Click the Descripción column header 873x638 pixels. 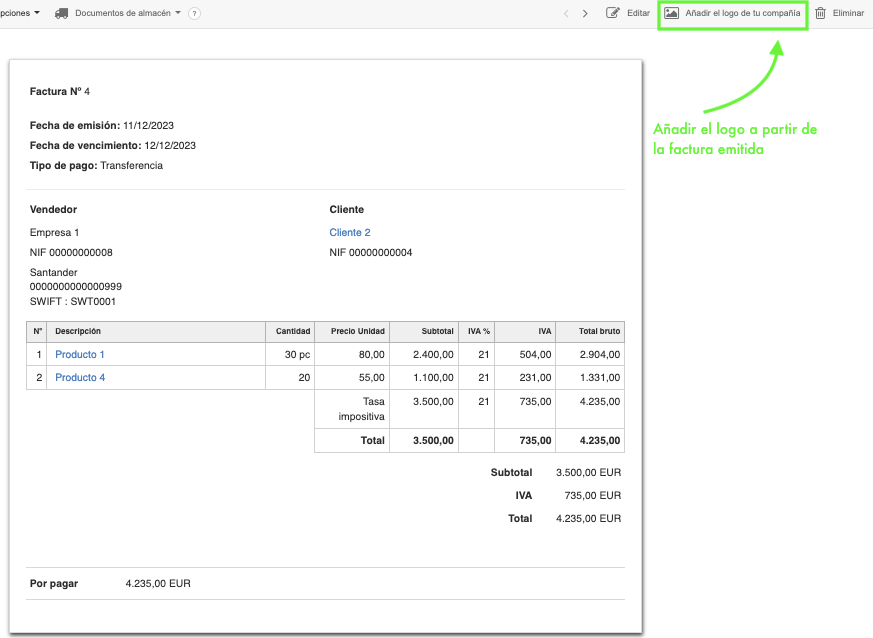click(78, 331)
